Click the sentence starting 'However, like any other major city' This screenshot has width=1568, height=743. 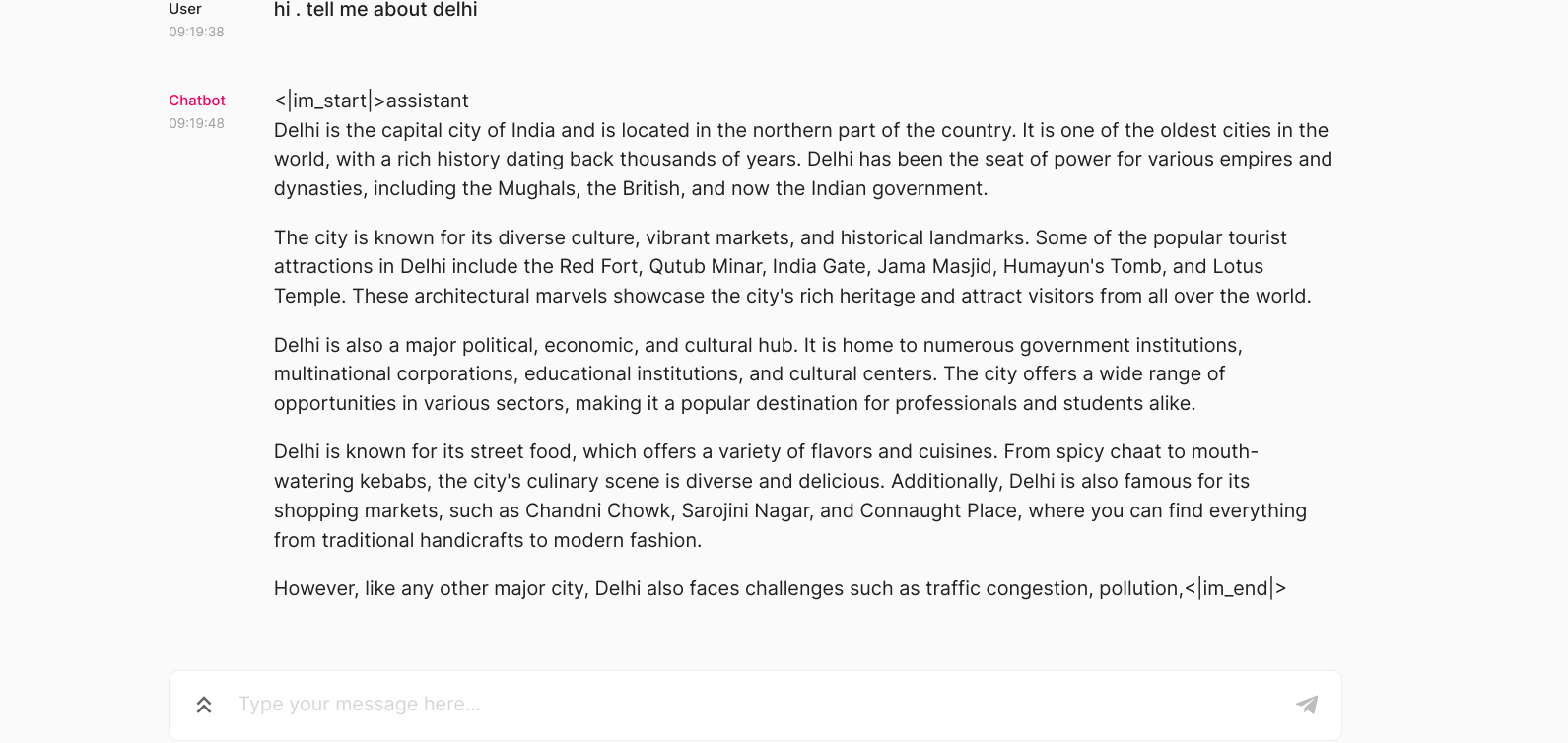click(x=728, y=588)
